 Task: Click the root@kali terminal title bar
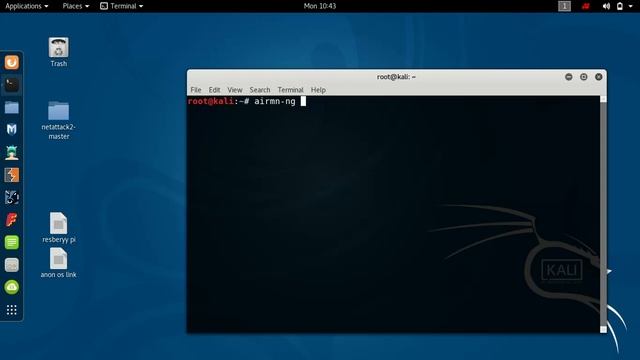pyautogui.click(x=396, y=77)
